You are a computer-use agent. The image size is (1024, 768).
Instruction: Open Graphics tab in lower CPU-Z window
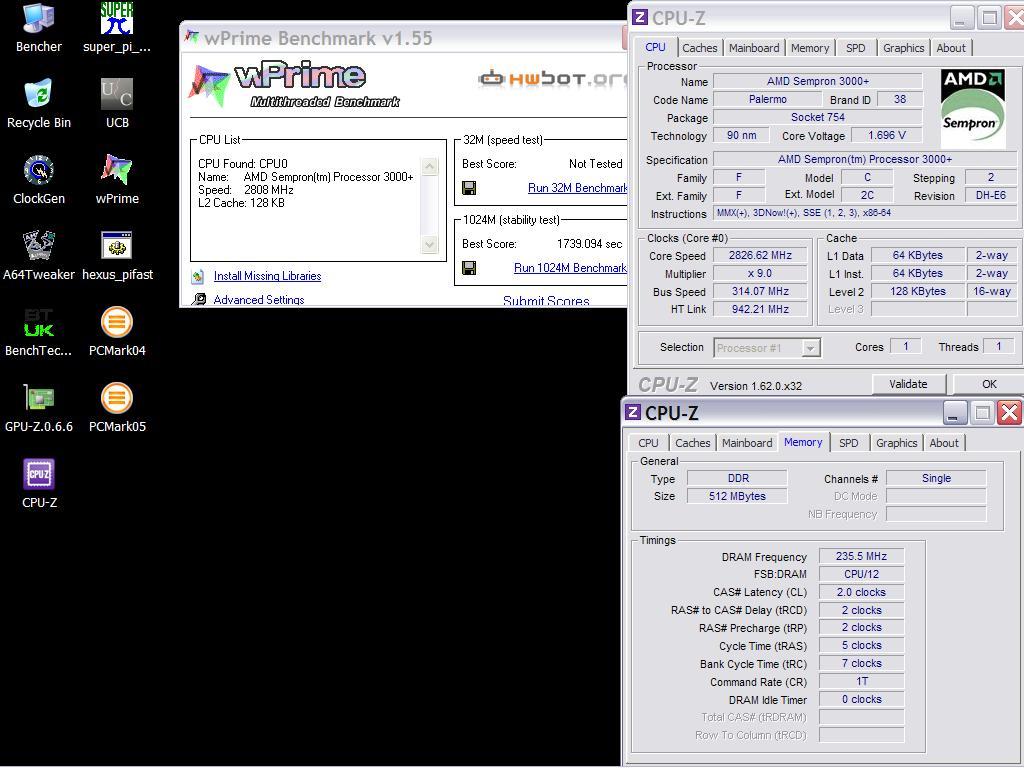click(897, 443)
